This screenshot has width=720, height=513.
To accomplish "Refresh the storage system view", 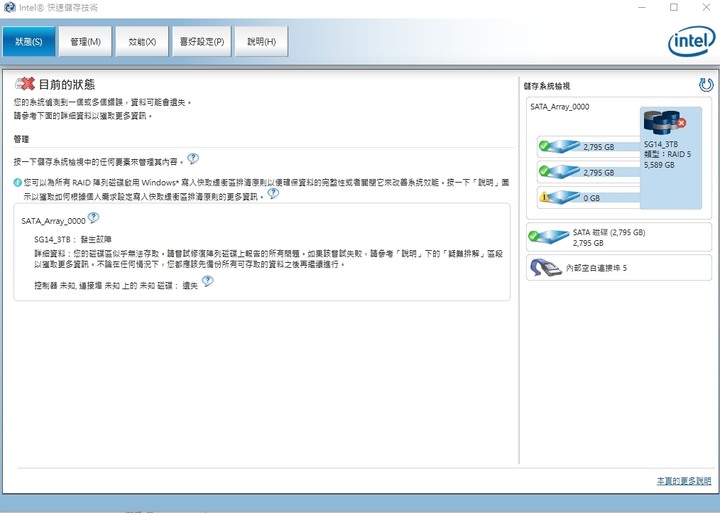I will click(x=706, y=85).
